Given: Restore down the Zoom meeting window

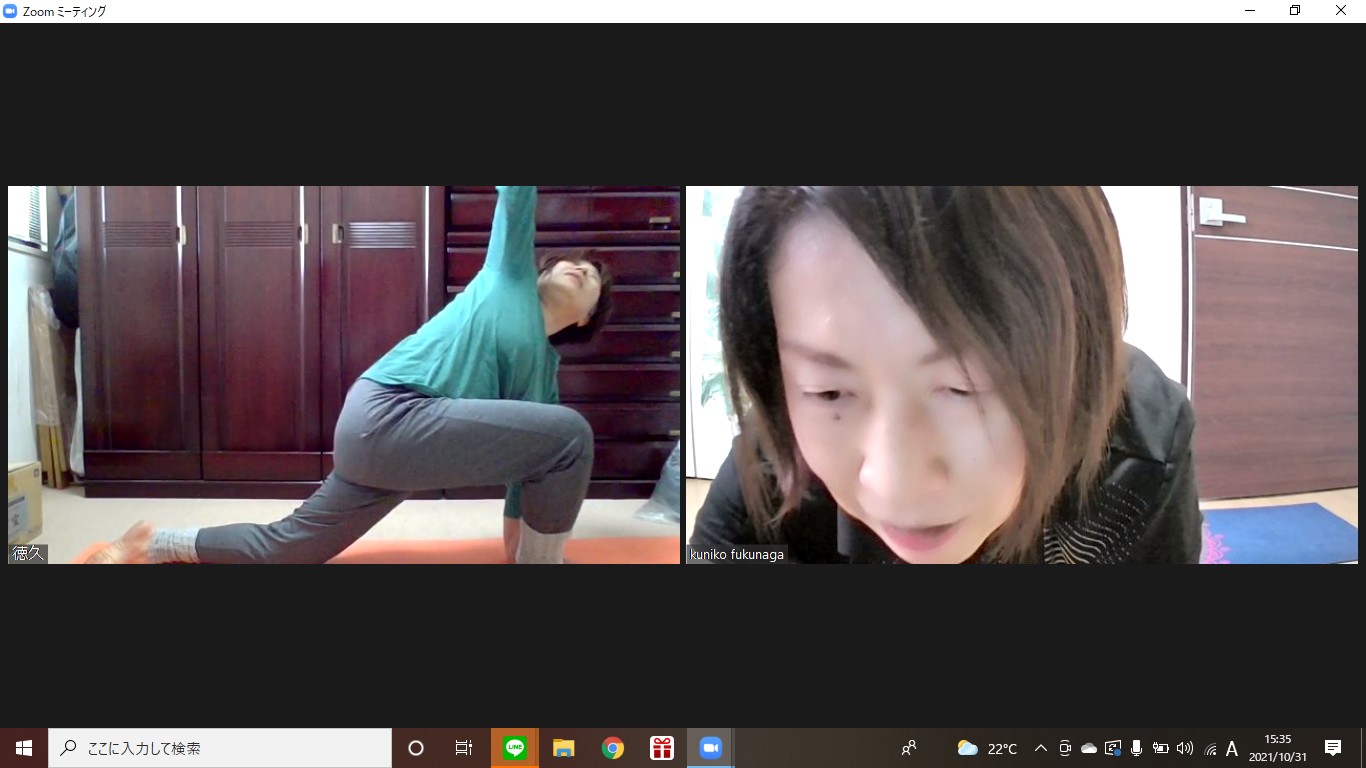Looking at the screenshot, I should (x=1295, y=11).
